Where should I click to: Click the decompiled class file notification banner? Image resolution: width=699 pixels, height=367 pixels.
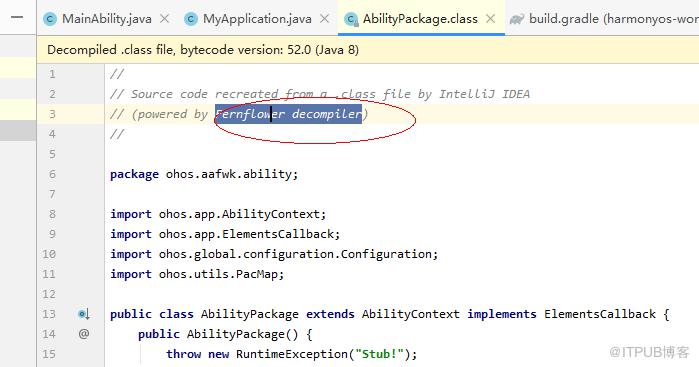(368, 50)
